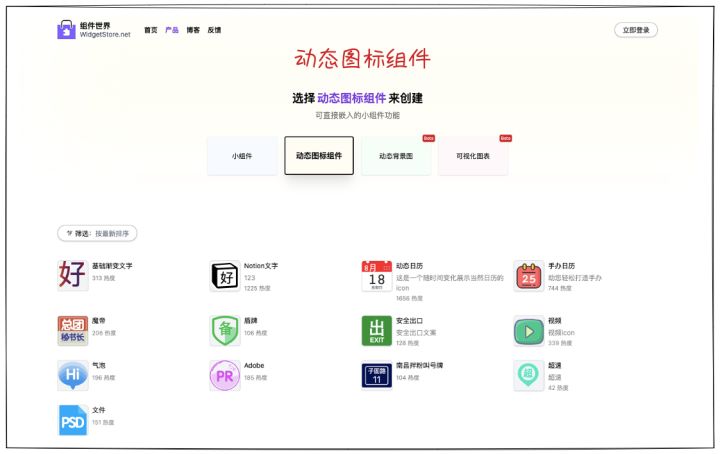Open the 视频 widget title
The height and width of the screenshot is (454, 720).
555,320
